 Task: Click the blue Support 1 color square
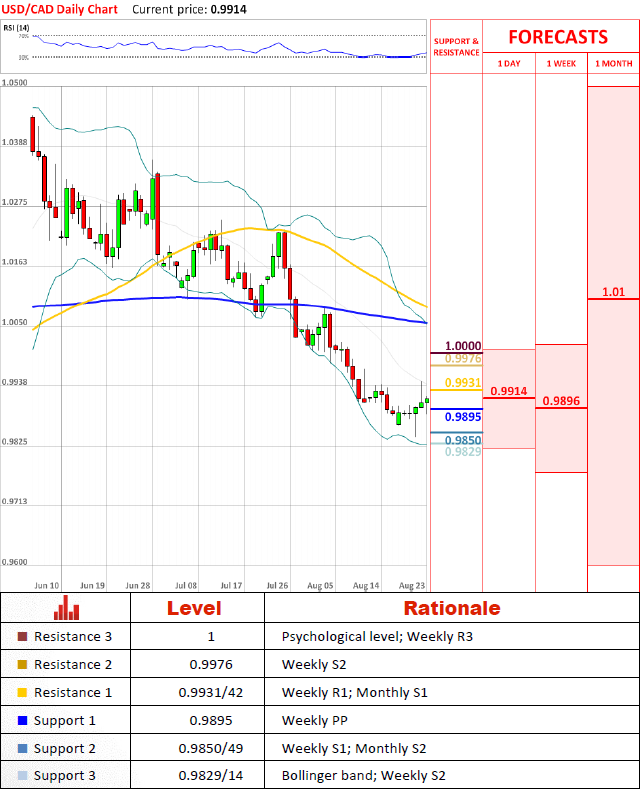[x=23, y=721]
